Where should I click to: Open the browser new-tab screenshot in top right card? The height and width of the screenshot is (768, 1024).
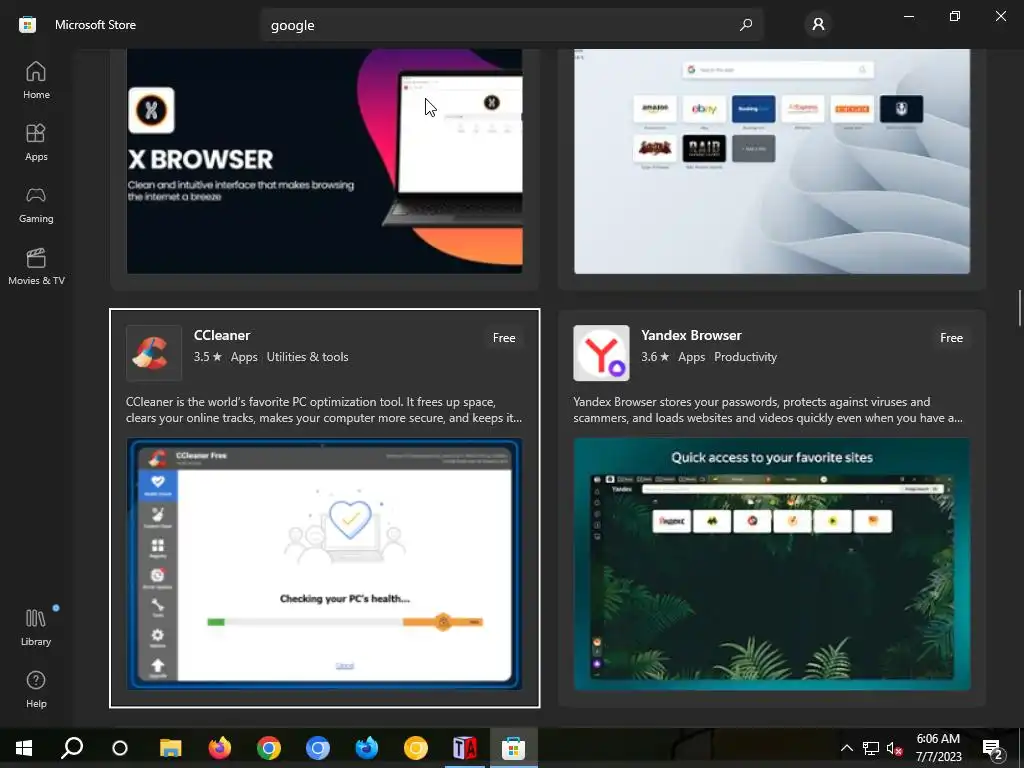tap(772, 161)
